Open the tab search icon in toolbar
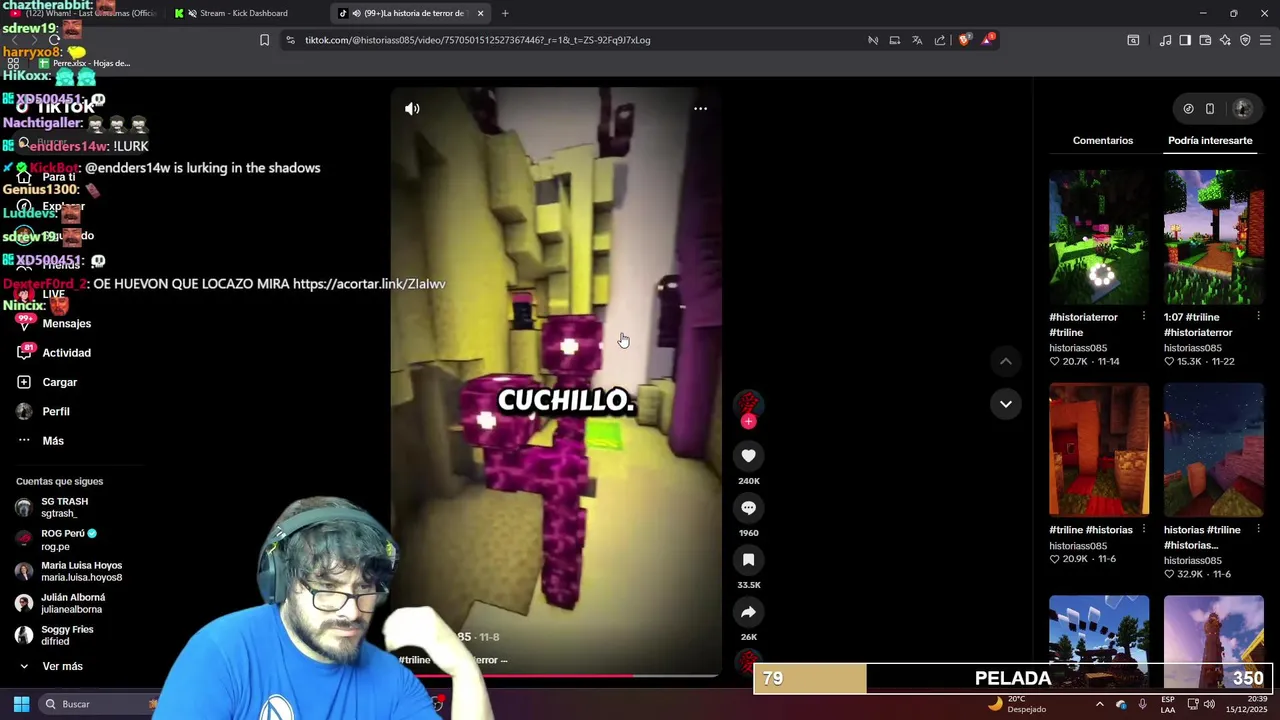1280x720 pixels. click(x=1133, y=40)
